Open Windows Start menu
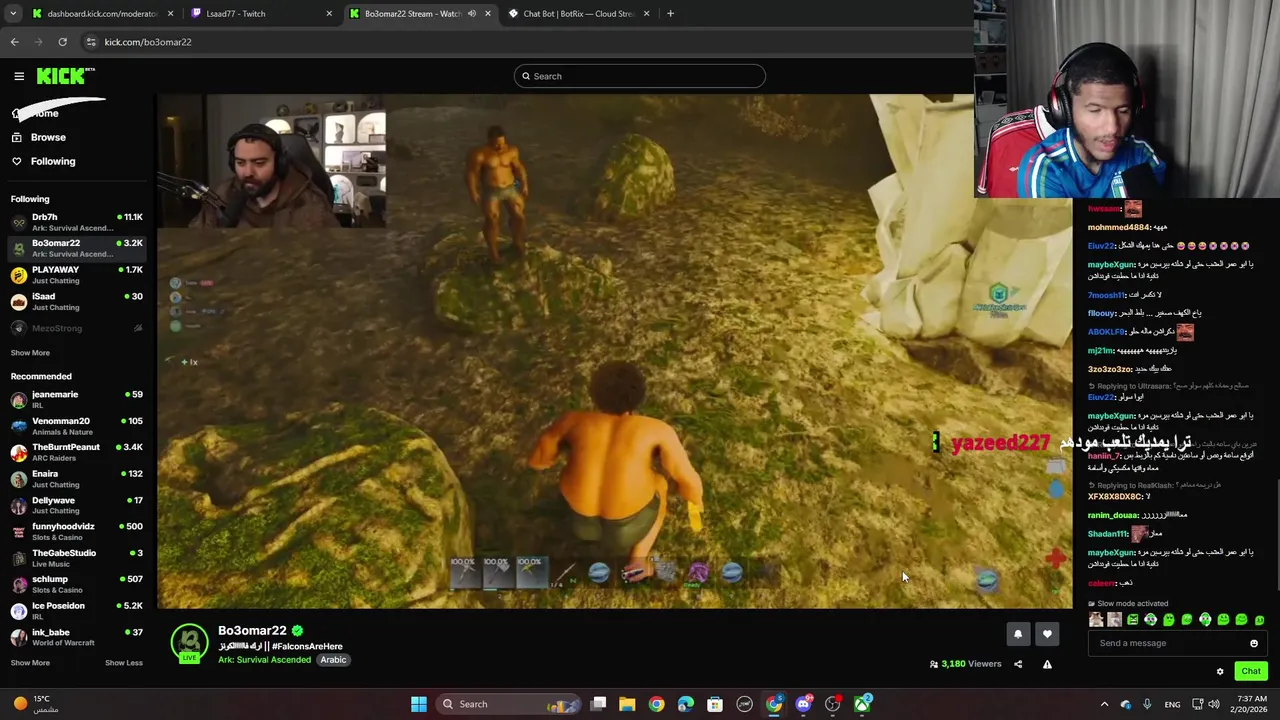The height and width of the screenshot is (720, 1280). click(x=419, y=704)
